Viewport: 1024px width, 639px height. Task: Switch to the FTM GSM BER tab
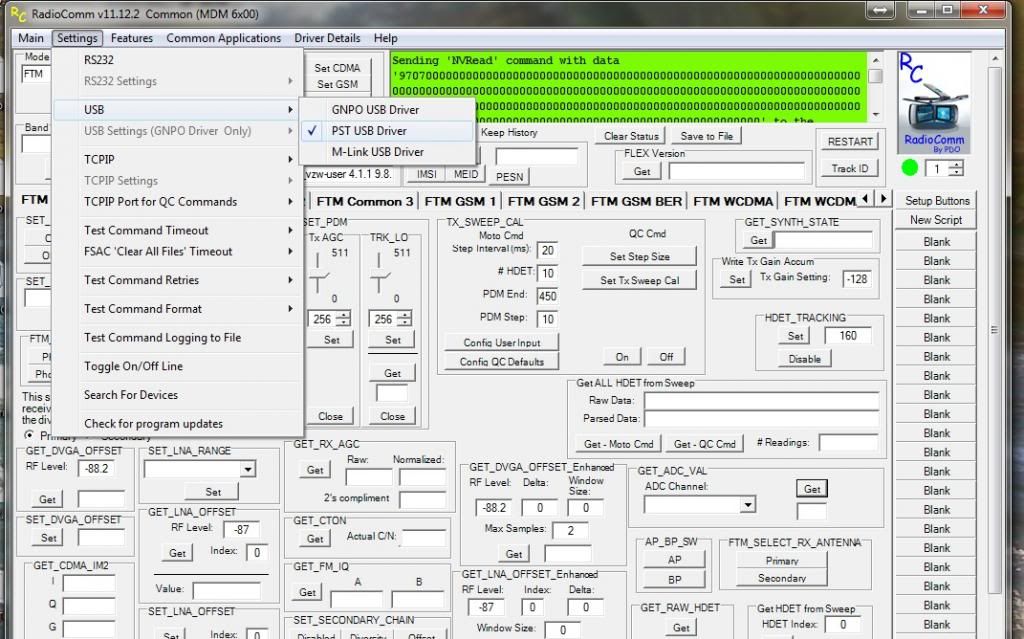(636, 201)
